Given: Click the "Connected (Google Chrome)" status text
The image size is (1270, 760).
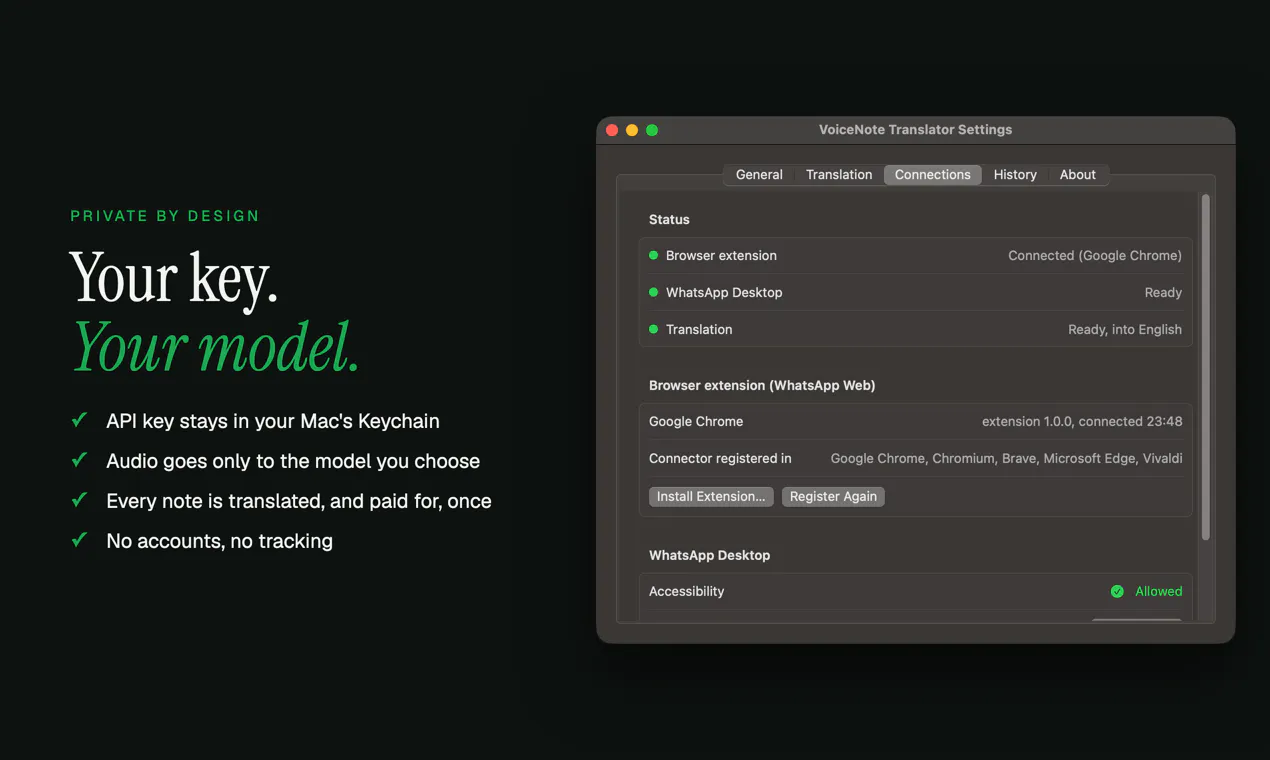Looking at the screenshot, I should click(x=1095, y=255).
